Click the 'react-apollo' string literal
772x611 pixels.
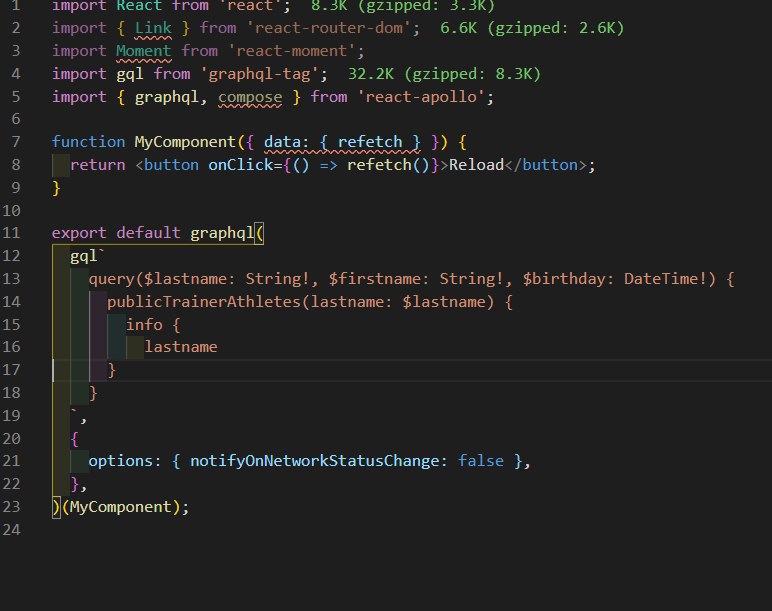[421, 97]
